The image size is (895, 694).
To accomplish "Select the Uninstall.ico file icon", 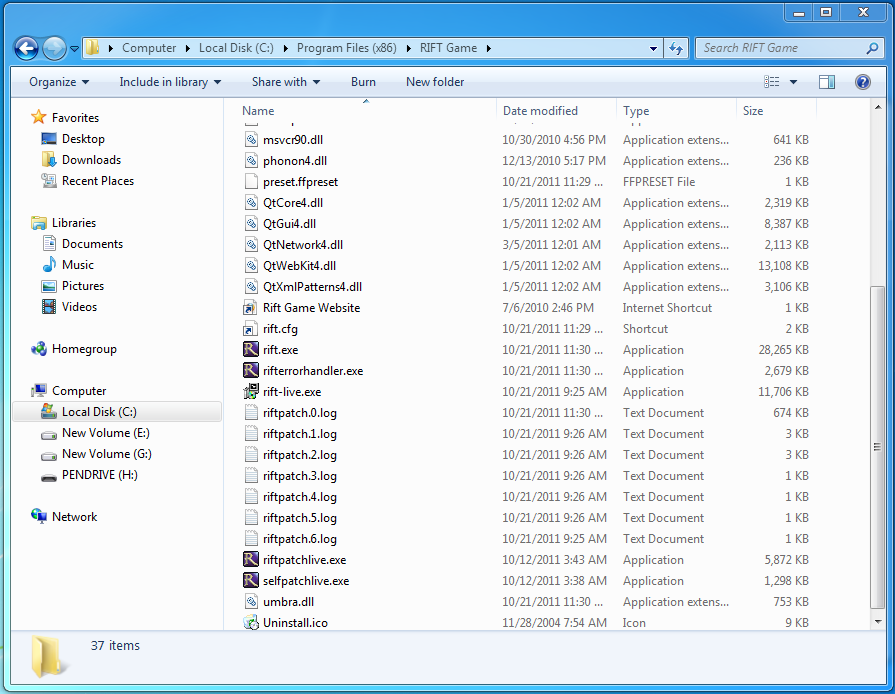I will [251, 623].
